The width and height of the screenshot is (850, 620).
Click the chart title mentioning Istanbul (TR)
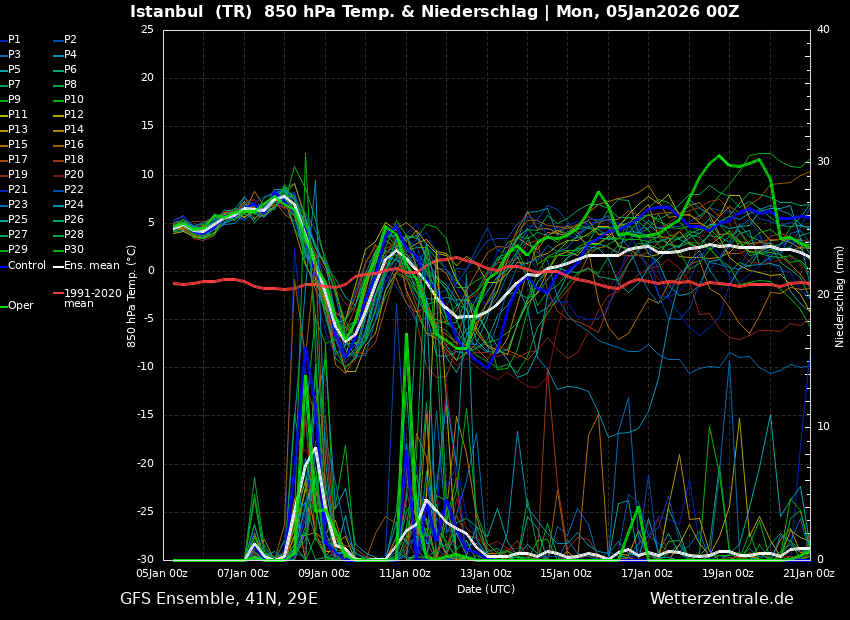tap(434, 12)
